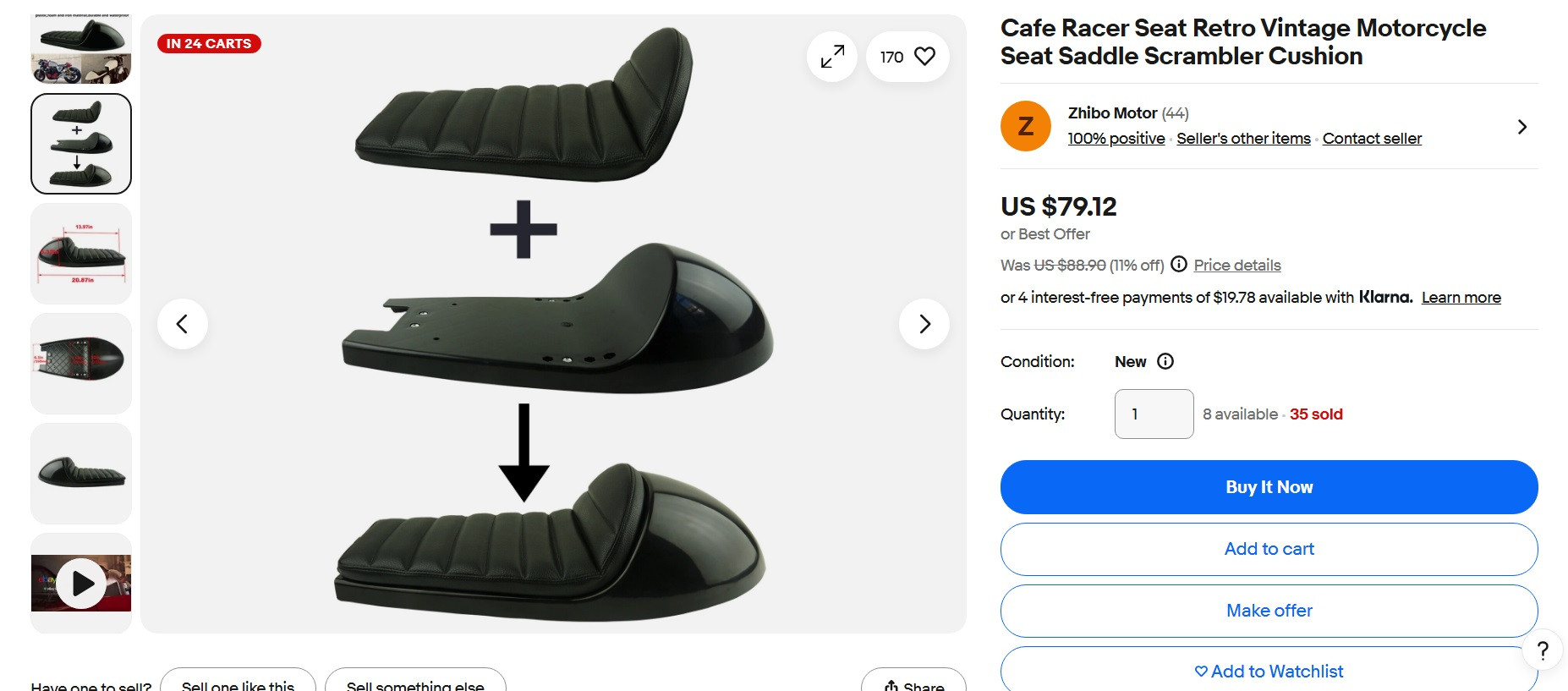Screen dimensions: 1568x691
Task: Open Klarna Learn more link
Action: pos(1461,298)
